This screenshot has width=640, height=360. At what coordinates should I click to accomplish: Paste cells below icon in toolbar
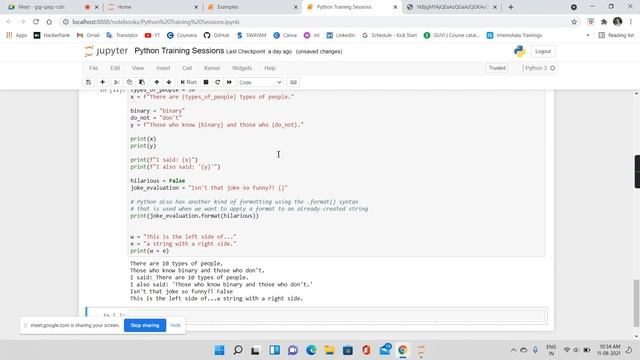click(x=142, y=82)
